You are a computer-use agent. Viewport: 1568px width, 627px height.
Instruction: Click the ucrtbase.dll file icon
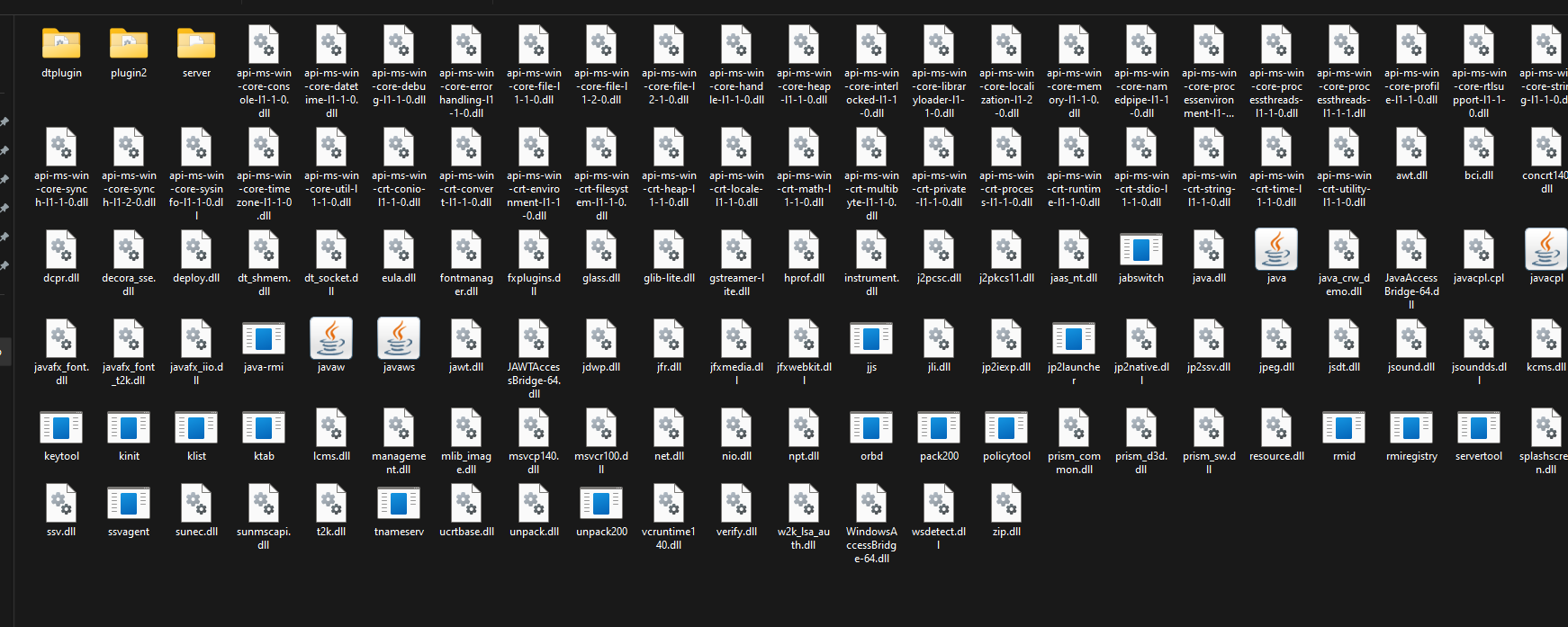point(466,503)
